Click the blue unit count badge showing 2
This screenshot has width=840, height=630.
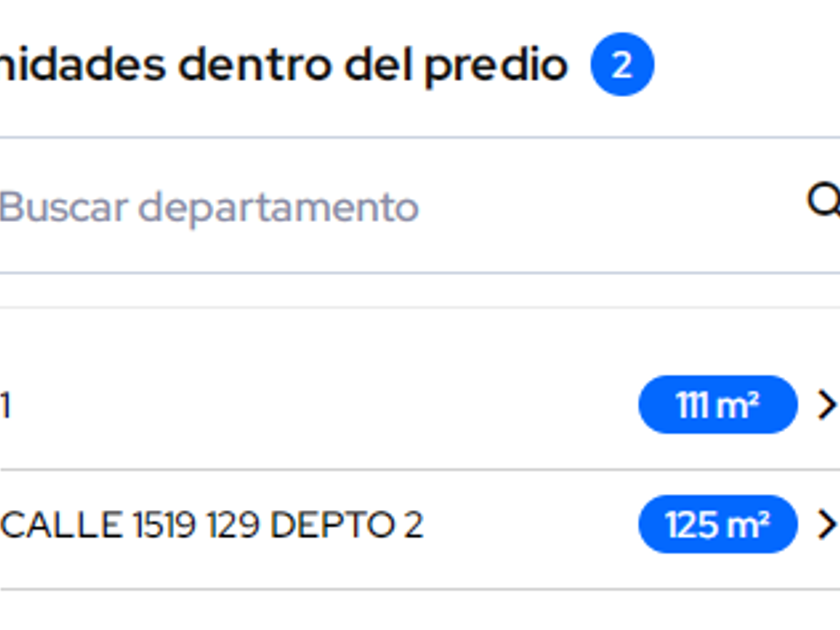tap(622, 65)
